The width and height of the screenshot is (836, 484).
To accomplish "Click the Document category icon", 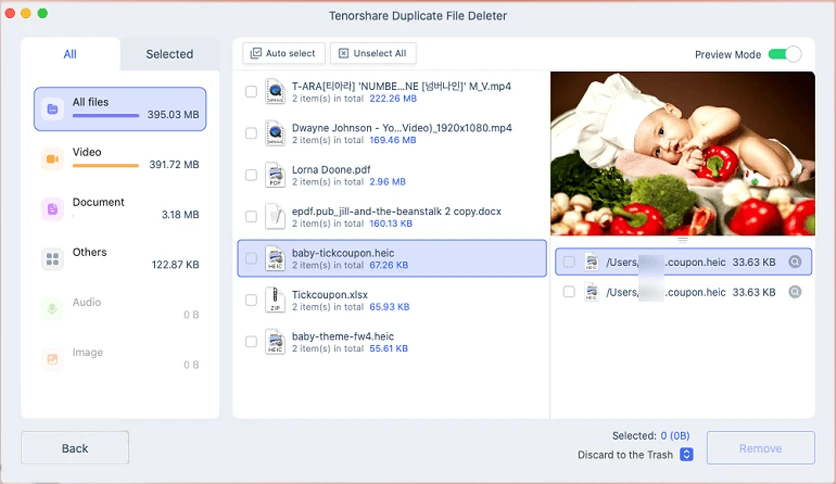I will 52,209.
